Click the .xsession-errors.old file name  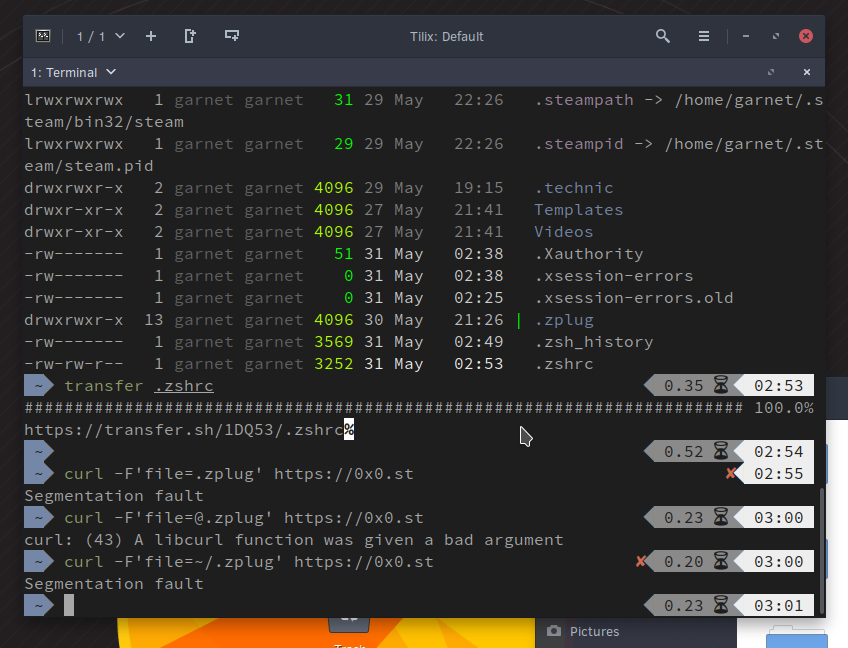point(634,297)
